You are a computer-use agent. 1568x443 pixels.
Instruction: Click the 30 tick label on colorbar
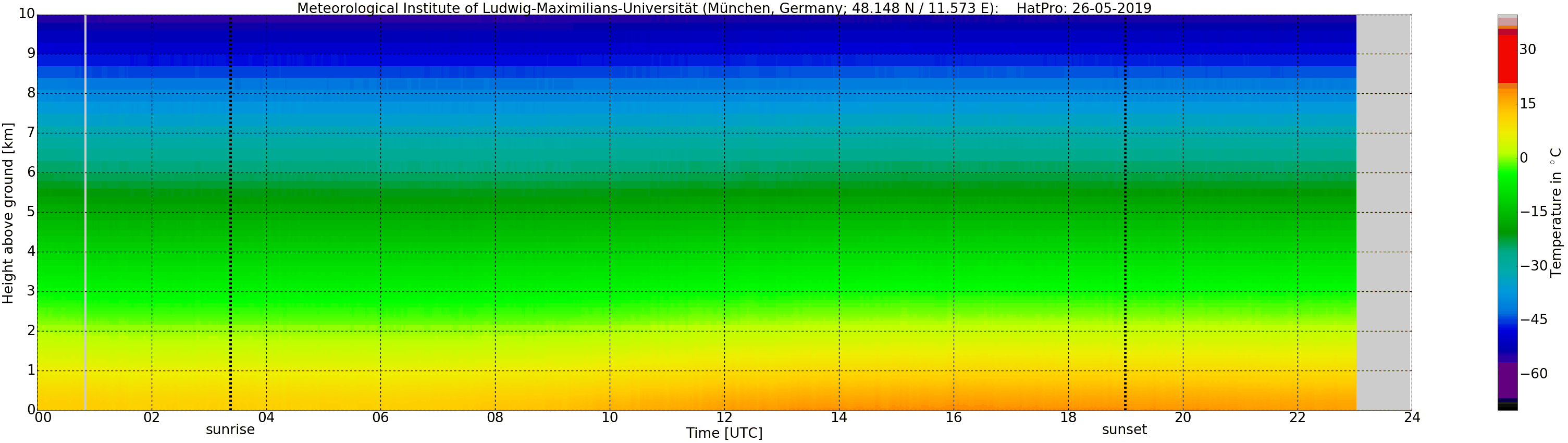(1527, 50)
